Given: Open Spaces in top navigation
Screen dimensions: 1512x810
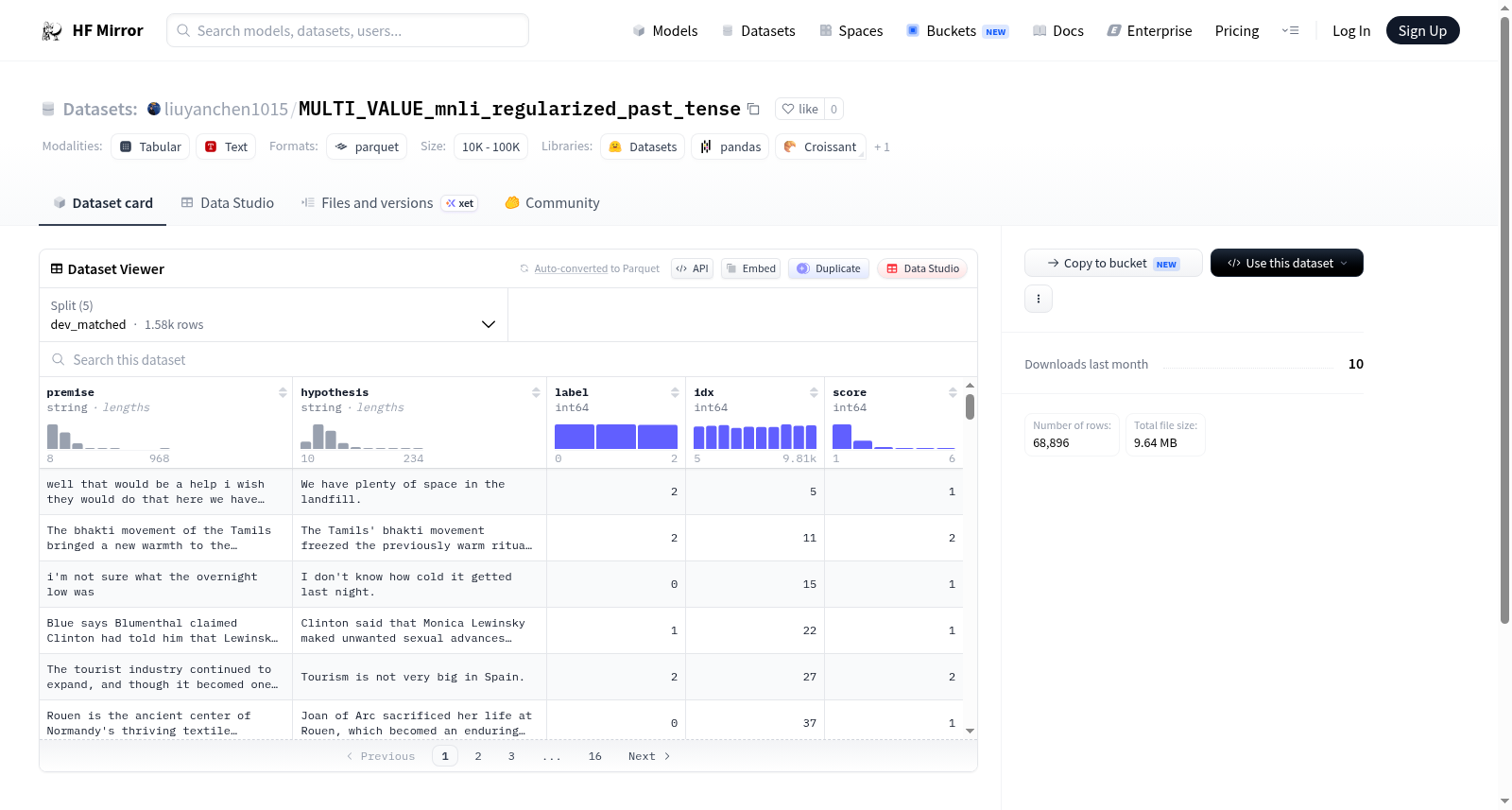Looking at the screenshot, I should [x=851, y=31].
